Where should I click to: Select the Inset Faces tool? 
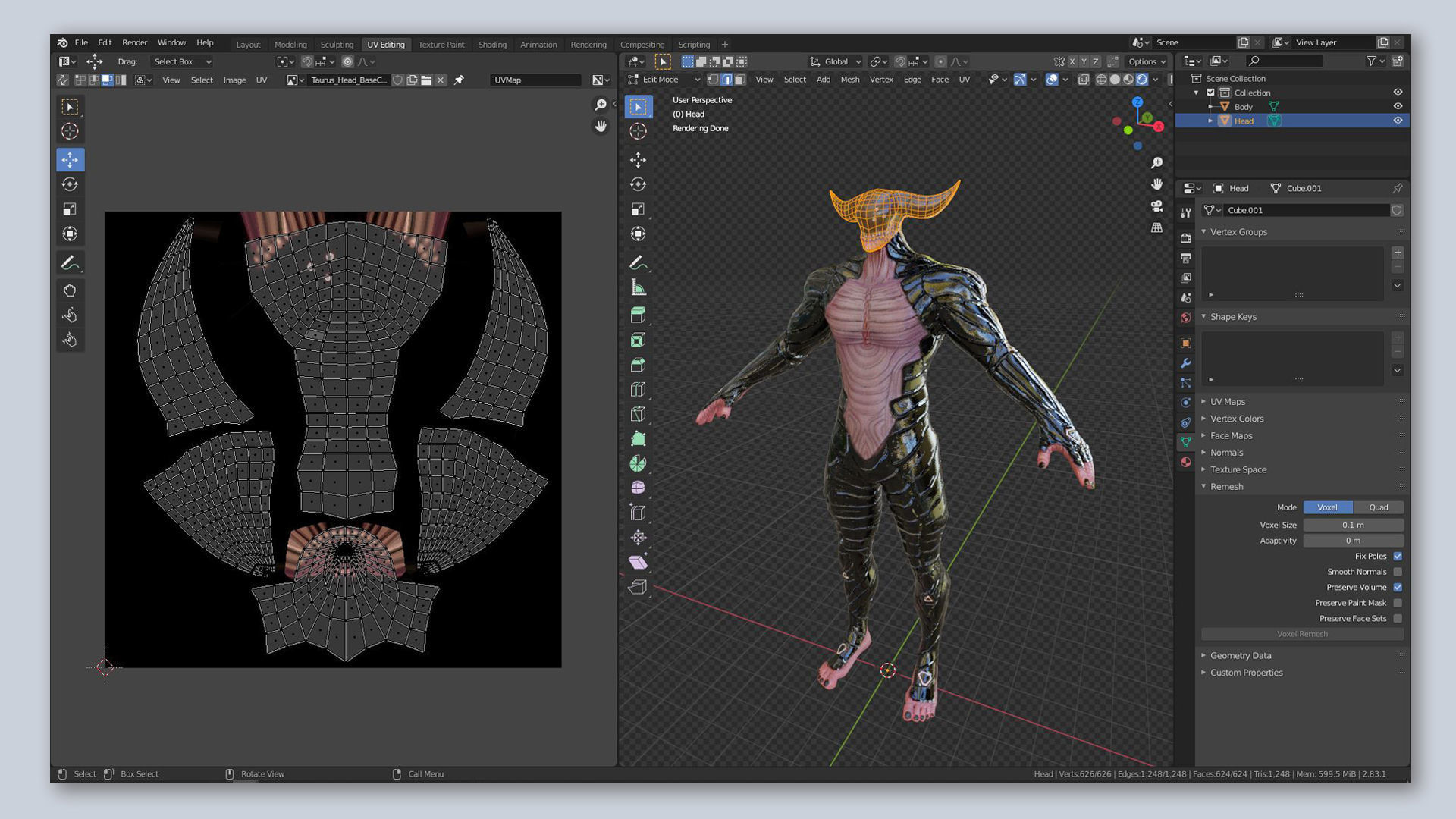tap(638, 340)
